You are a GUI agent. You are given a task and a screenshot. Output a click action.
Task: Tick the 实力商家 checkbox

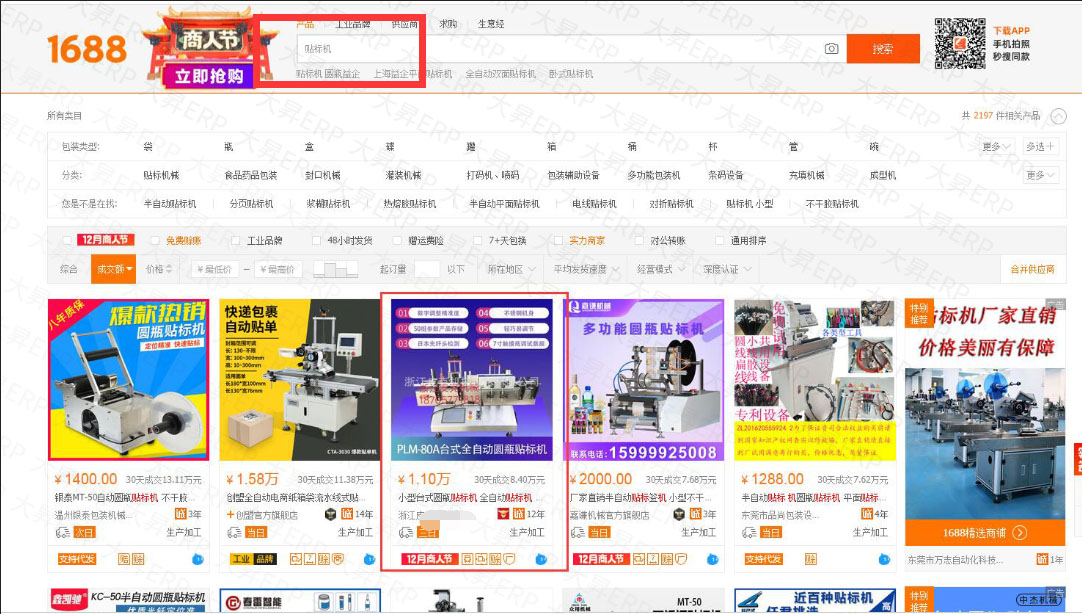click(x=558, y=240)
